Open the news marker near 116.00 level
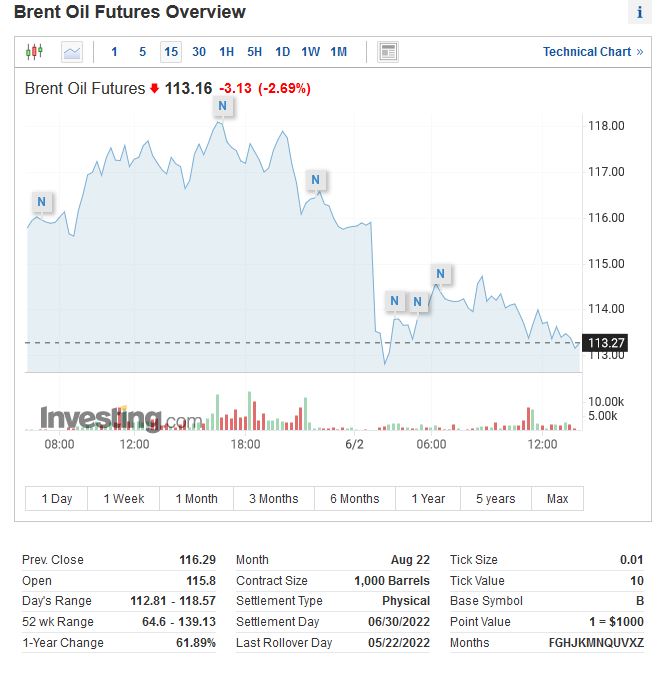Image resolution: width=666 pixels, height=674 pixels. pos(315,181)
